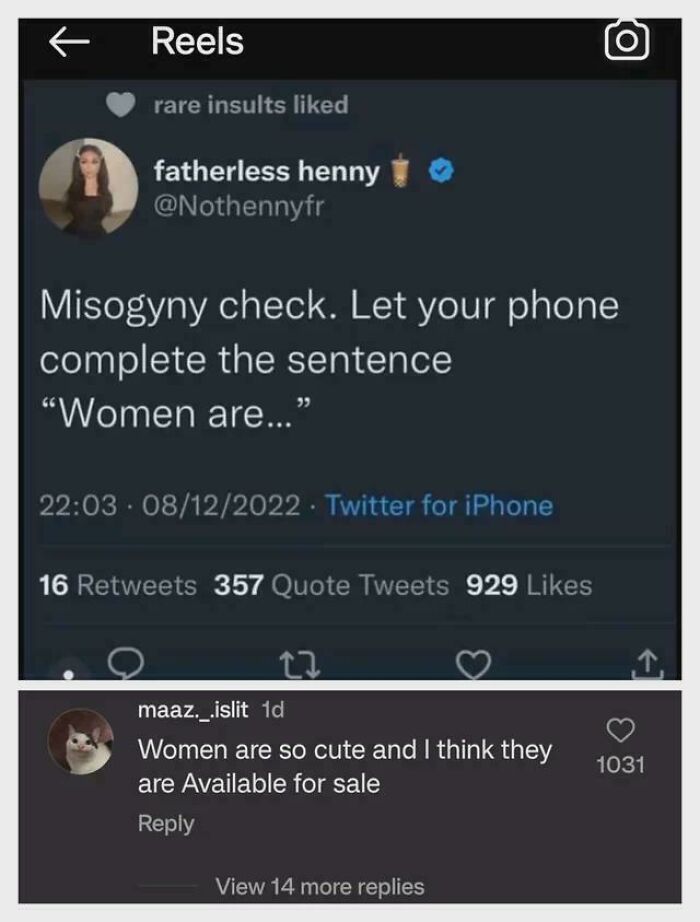700x922 pixels.
Task: Click the verified badge next to fatherless henny
Action: click(x=440, y=170)
